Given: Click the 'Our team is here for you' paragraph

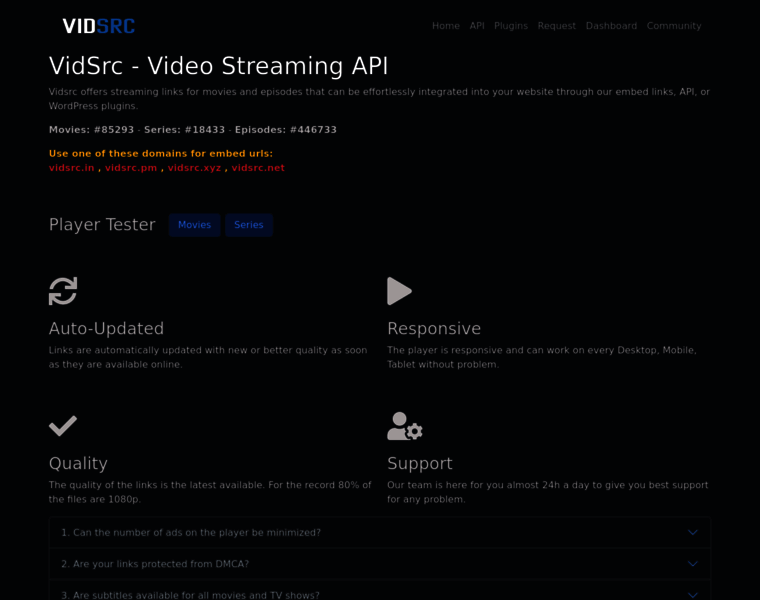Looking at the screenshot, I should click(548, 492).
